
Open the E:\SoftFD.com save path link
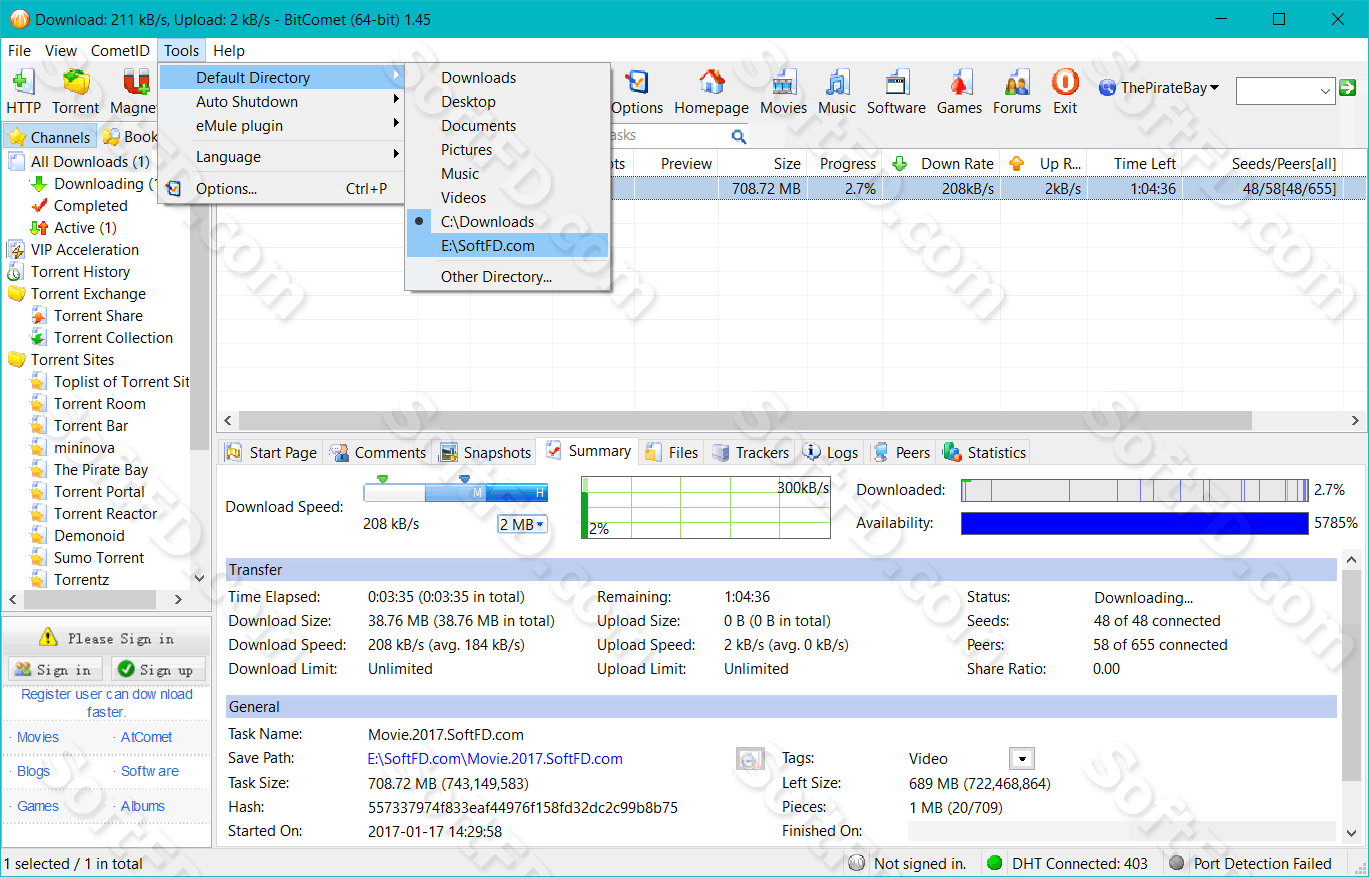[495, 759]
